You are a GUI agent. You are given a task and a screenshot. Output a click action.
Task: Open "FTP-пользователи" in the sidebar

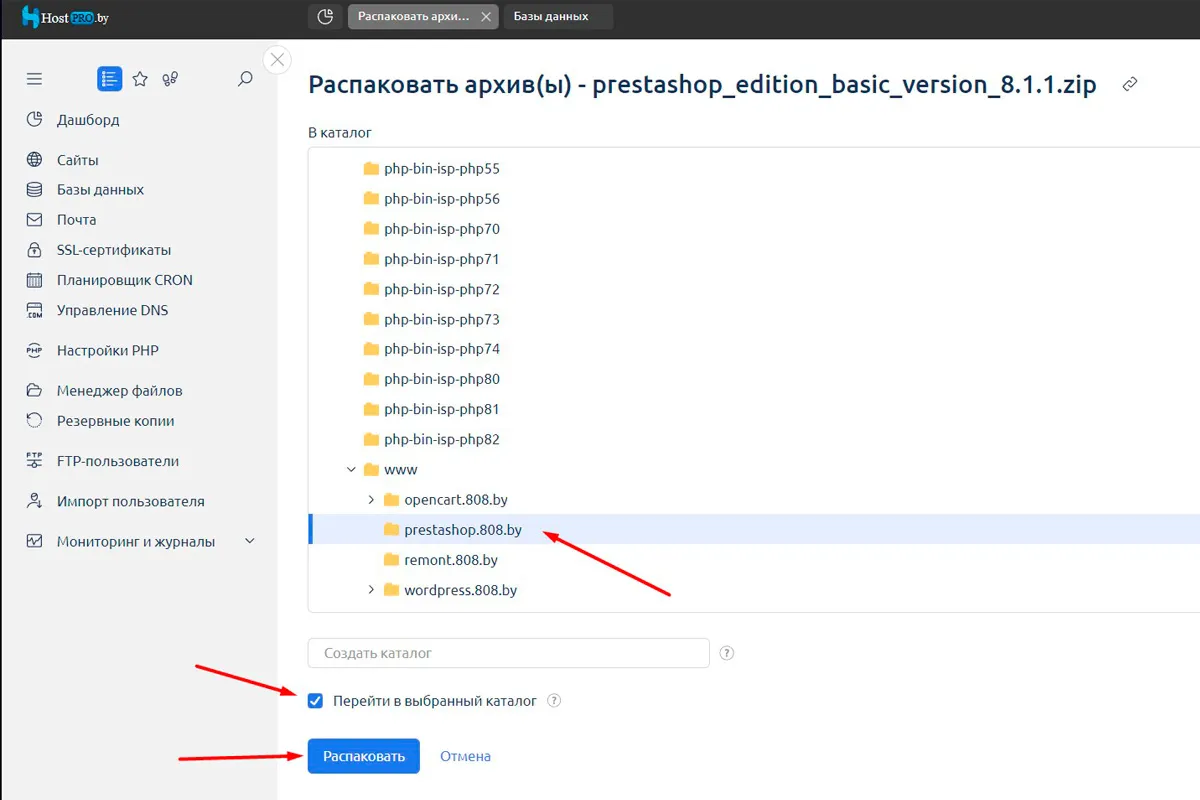(x=118, y=461)
